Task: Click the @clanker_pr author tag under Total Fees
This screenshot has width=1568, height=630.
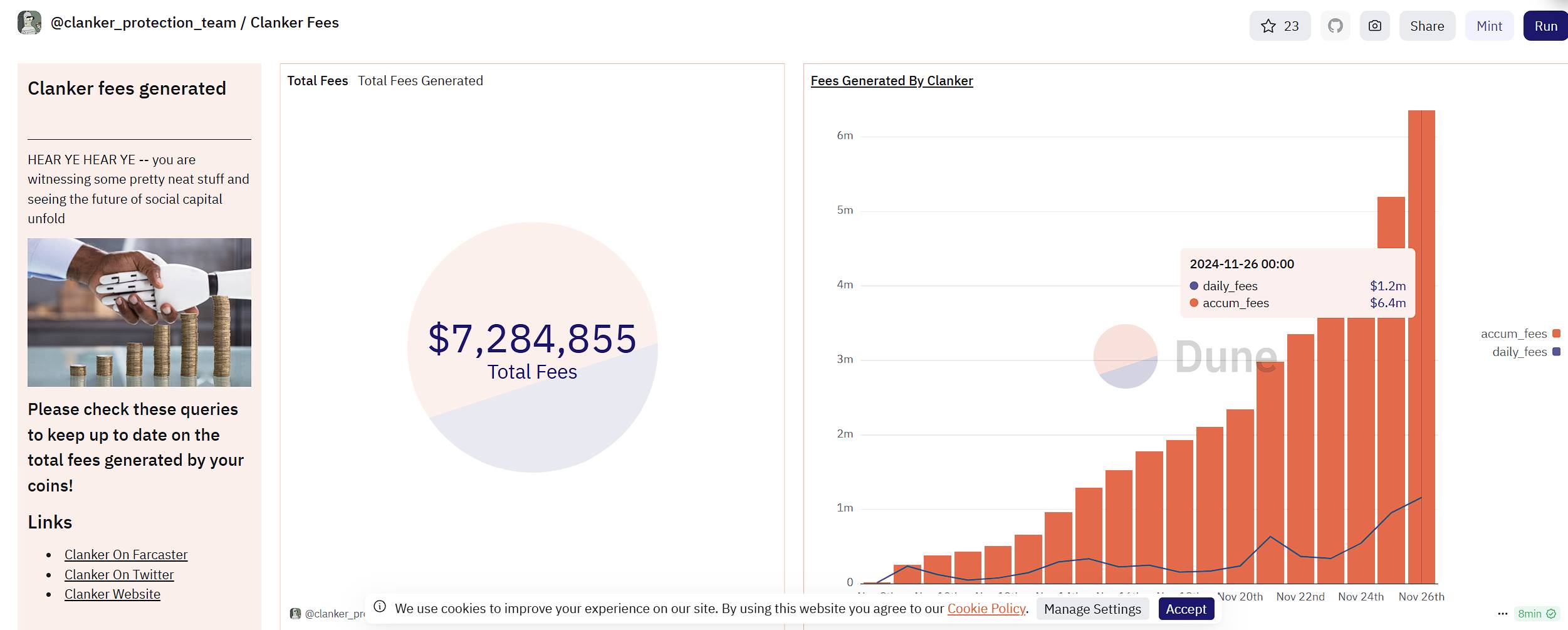Action: point(328,614)
